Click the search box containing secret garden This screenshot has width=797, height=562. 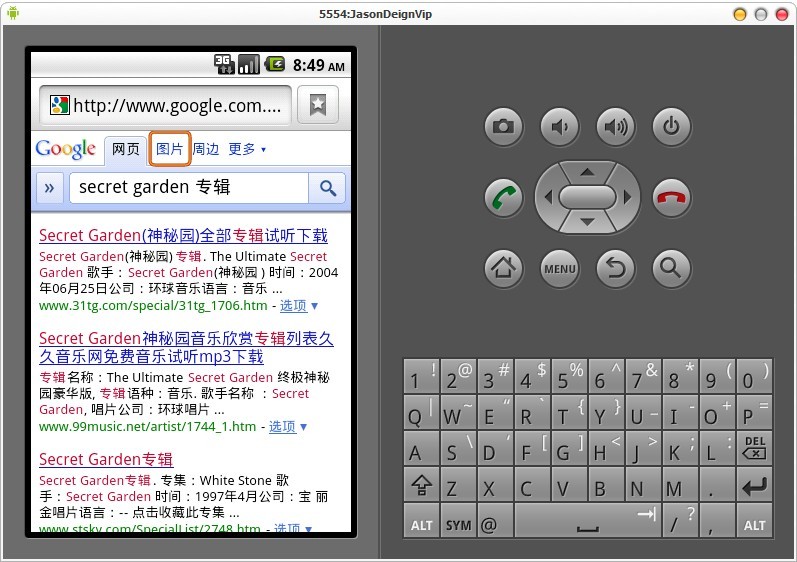pos(189,188)
